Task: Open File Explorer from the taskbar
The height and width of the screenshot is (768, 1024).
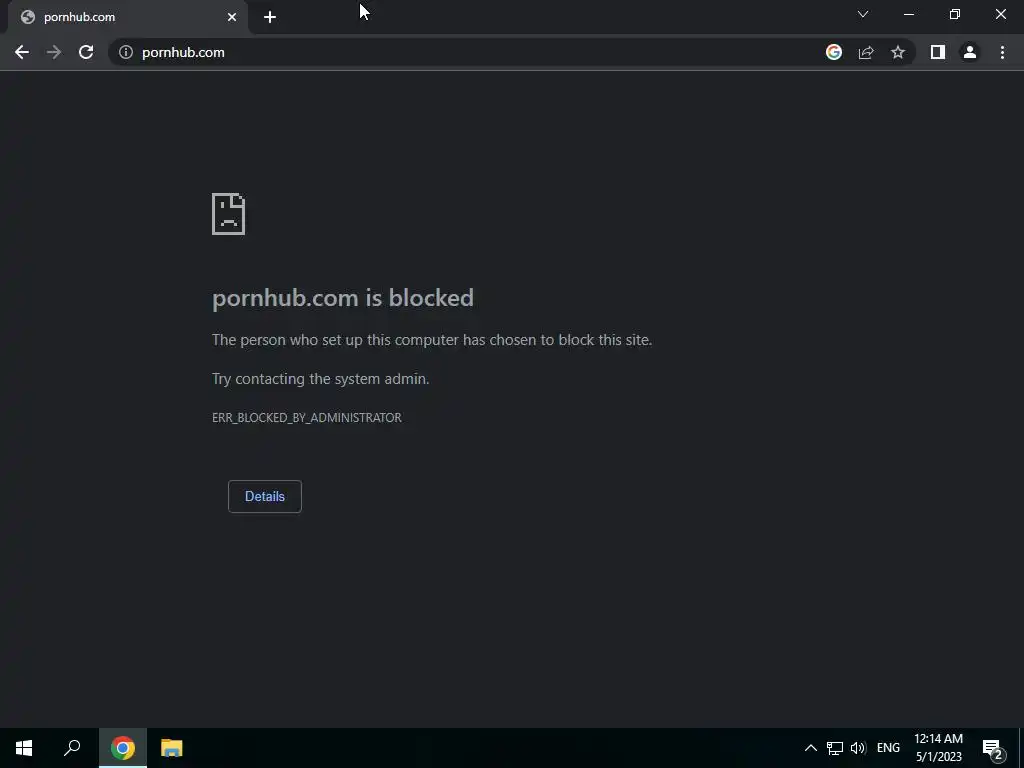Action: pos(172,748)
